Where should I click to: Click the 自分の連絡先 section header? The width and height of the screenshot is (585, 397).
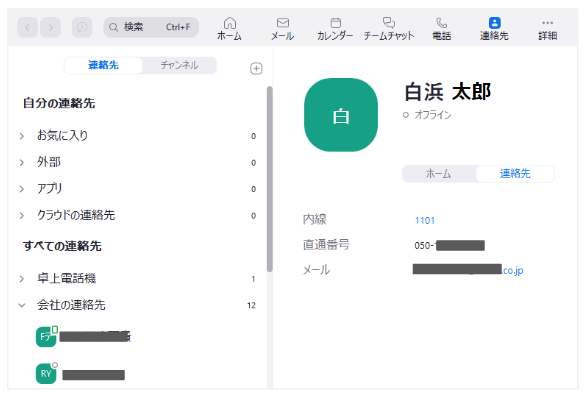59,103
